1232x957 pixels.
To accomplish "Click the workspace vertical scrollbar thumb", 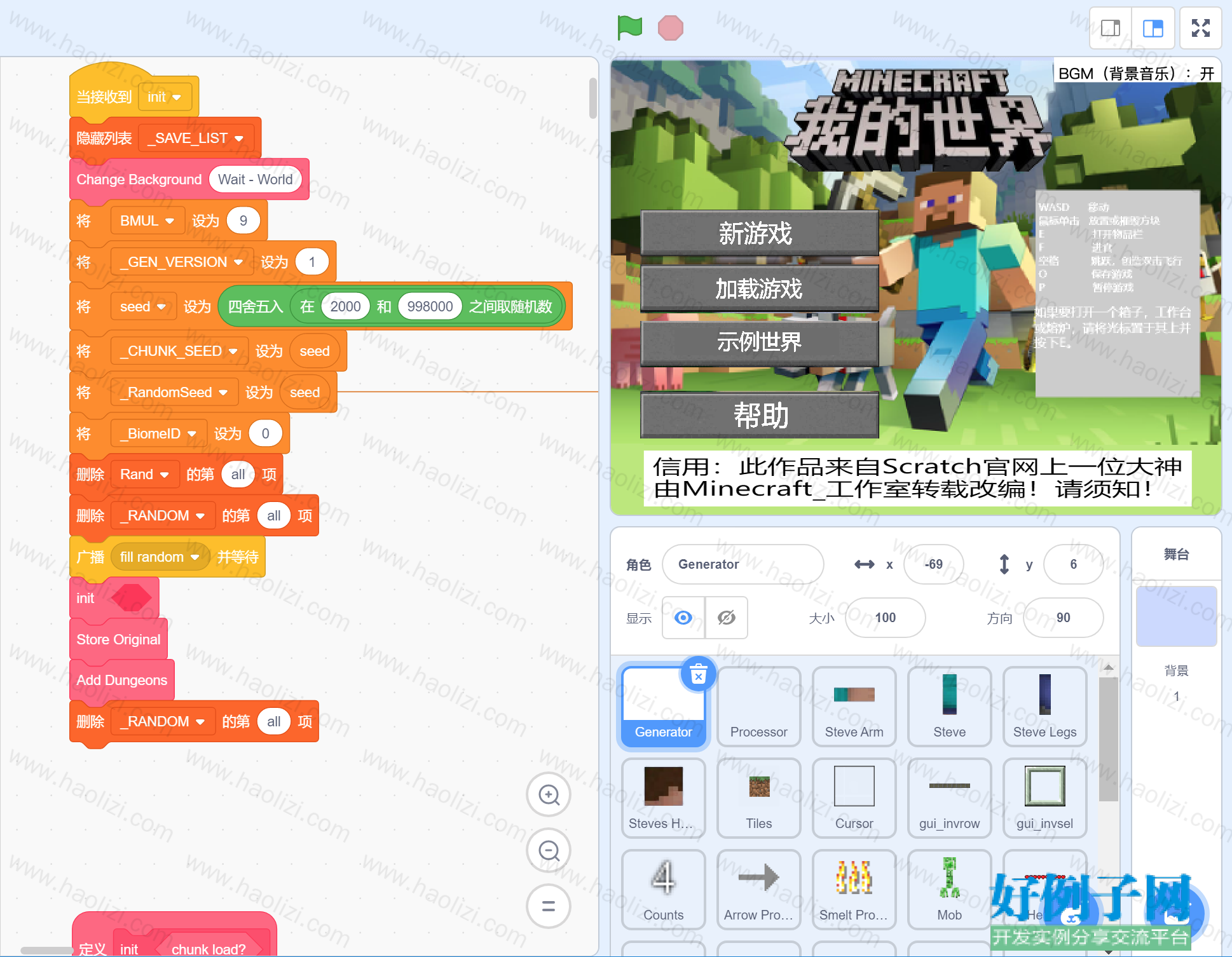I will [x=592, y=98].
